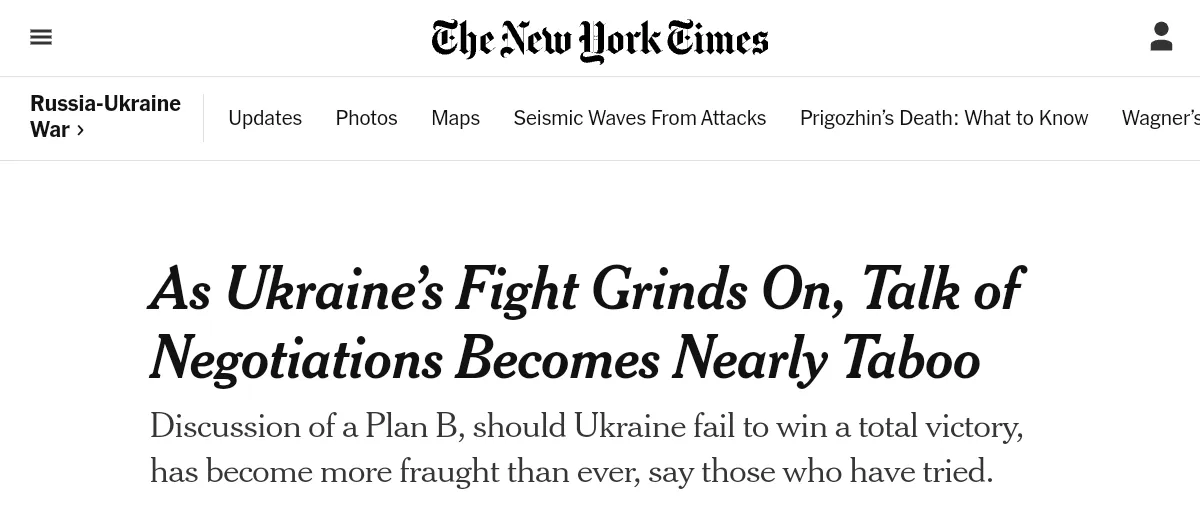Click the word 'Negotiations' in the headline
This screenshot has width=1200, height=509.
pyautogui.click(x=296, y=358)
